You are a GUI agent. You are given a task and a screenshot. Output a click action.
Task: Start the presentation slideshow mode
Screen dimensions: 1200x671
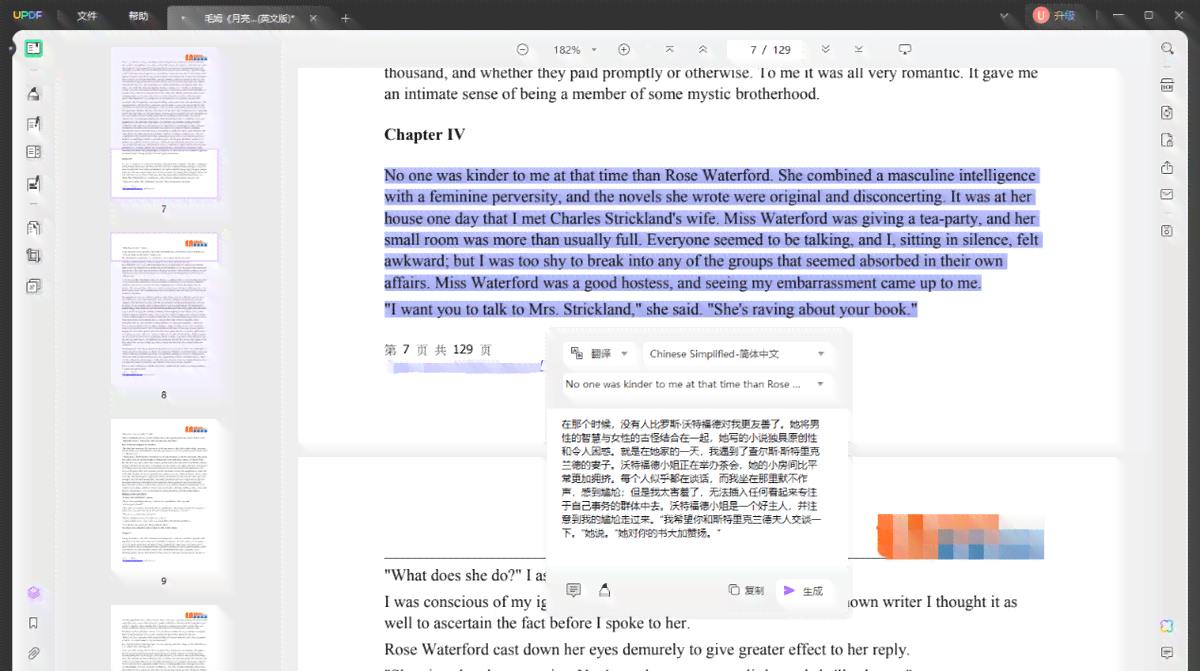(x=905, y=49)
